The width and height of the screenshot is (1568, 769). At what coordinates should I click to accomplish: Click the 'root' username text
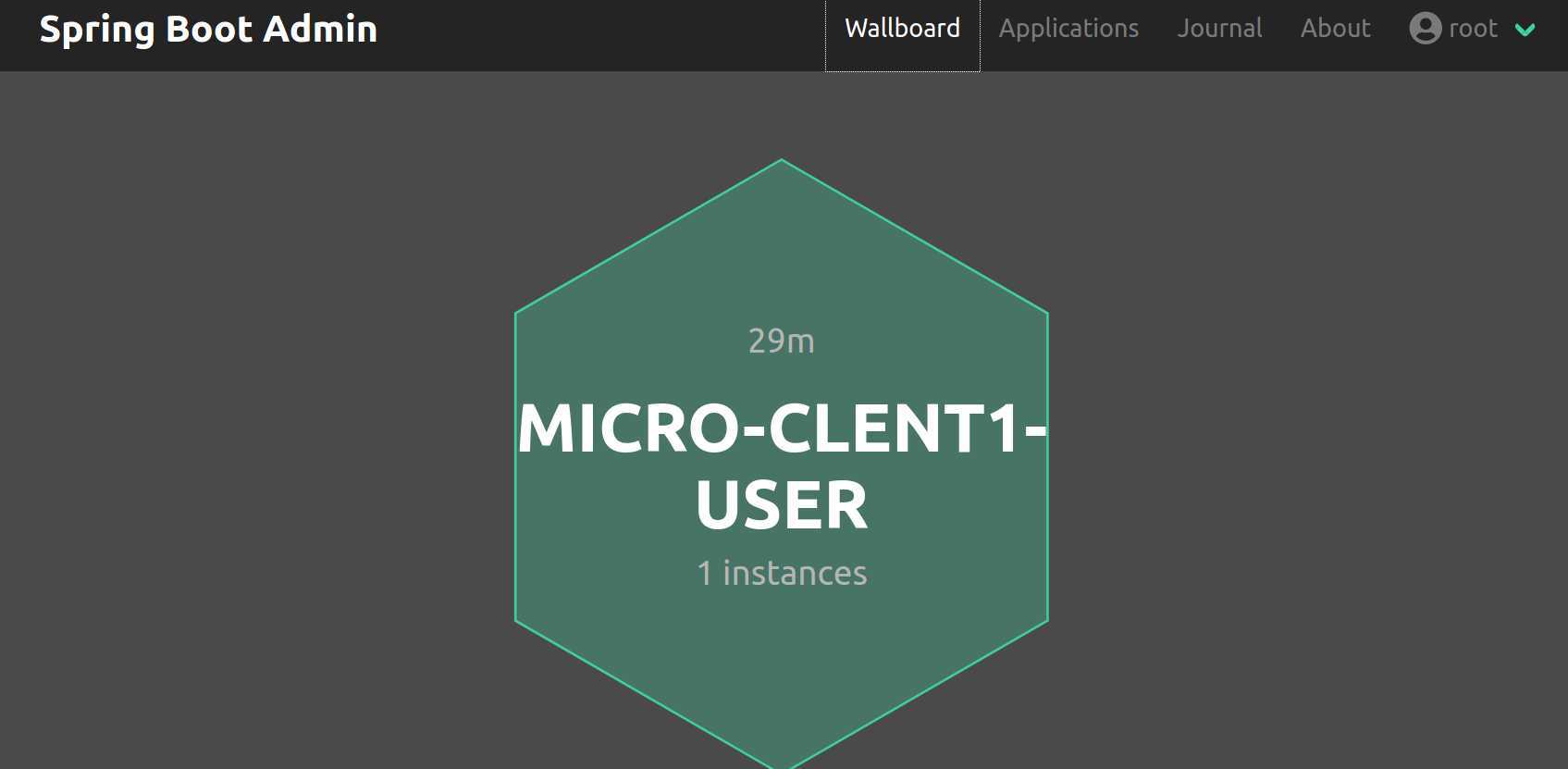pyautogui.click(x=1473, y=29)
